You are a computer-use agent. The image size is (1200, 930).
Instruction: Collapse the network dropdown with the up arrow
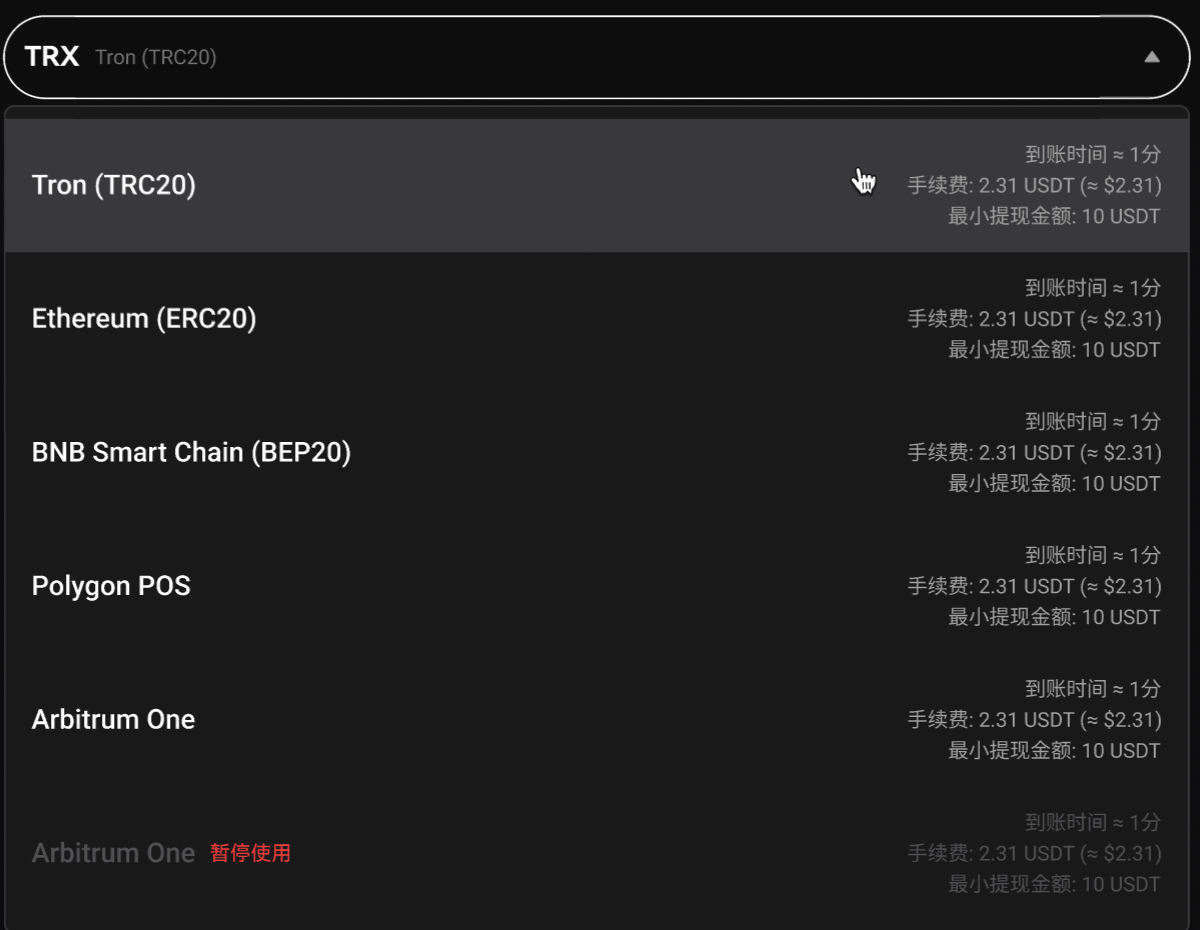(1152, 57)
